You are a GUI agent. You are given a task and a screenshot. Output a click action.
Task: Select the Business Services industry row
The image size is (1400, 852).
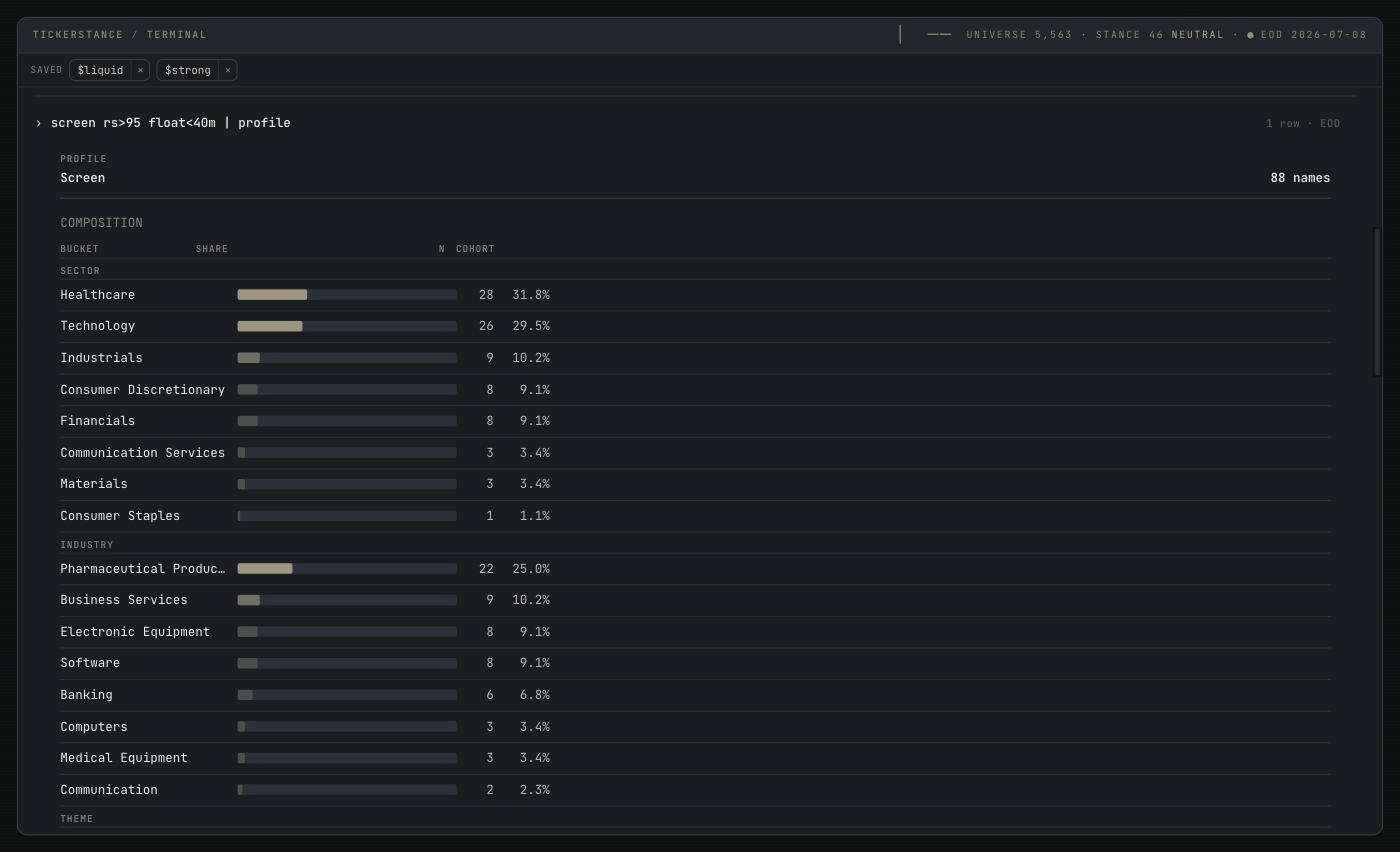[x=695, y=600]
